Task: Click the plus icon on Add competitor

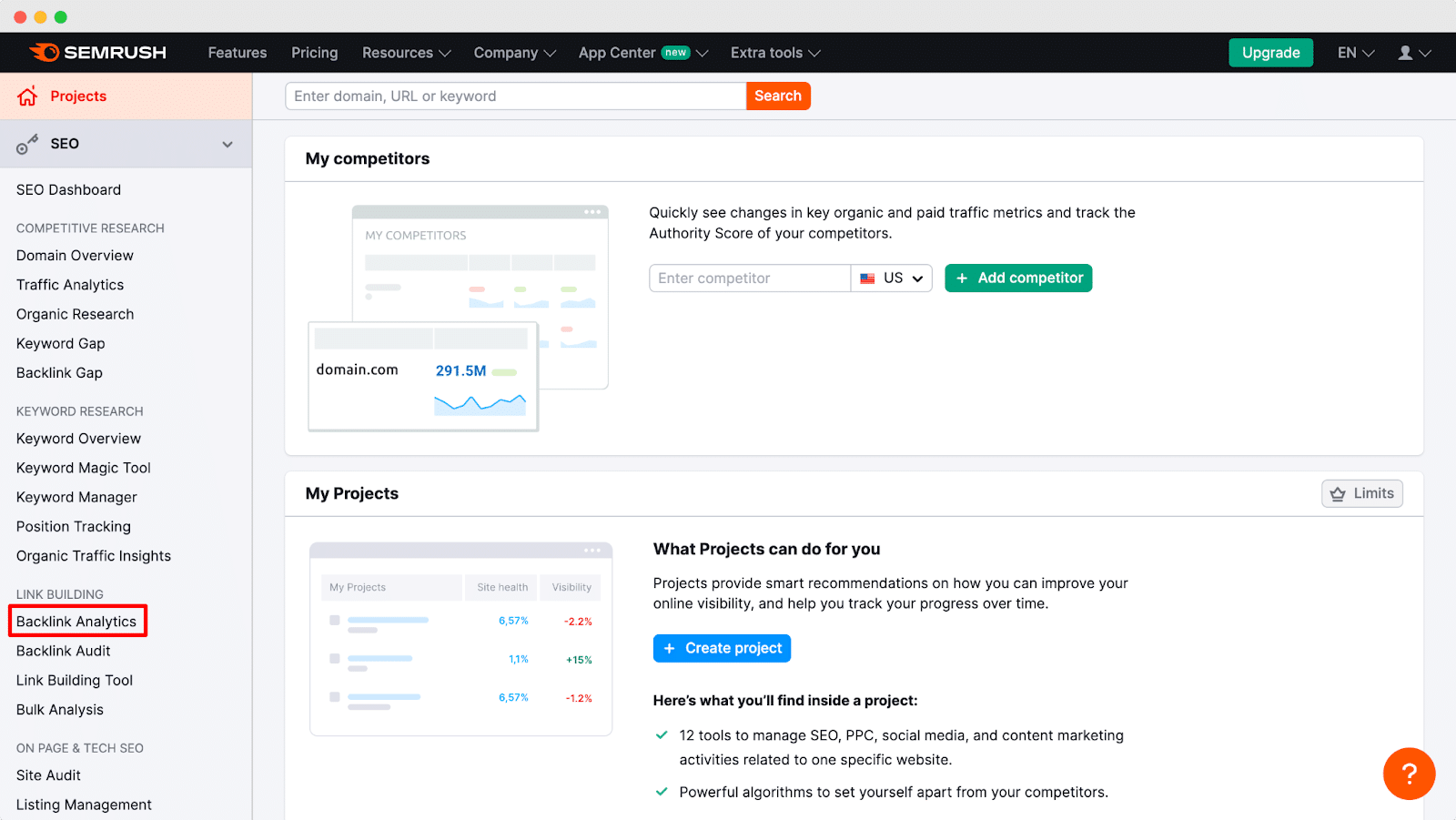Action: 962,278
